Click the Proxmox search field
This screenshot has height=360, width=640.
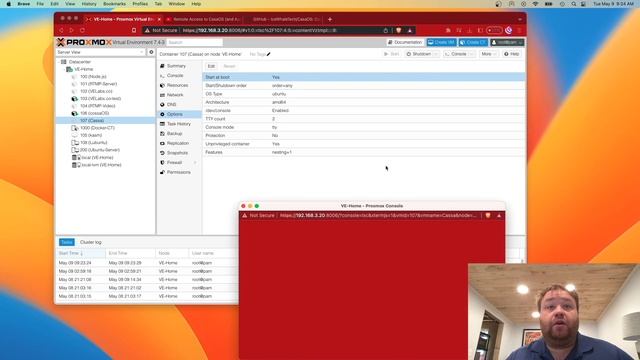coord(195,42)
